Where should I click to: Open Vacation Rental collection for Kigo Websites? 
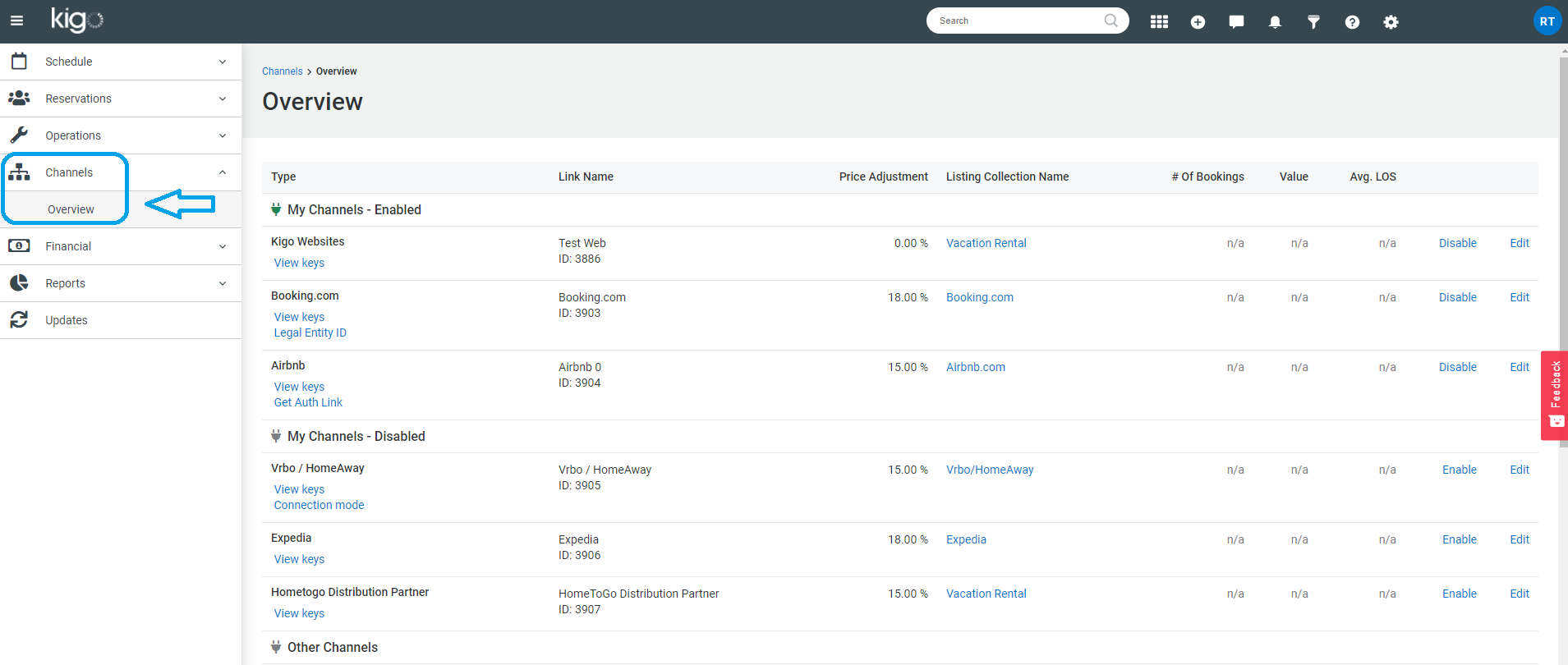(x=986, y=243)
